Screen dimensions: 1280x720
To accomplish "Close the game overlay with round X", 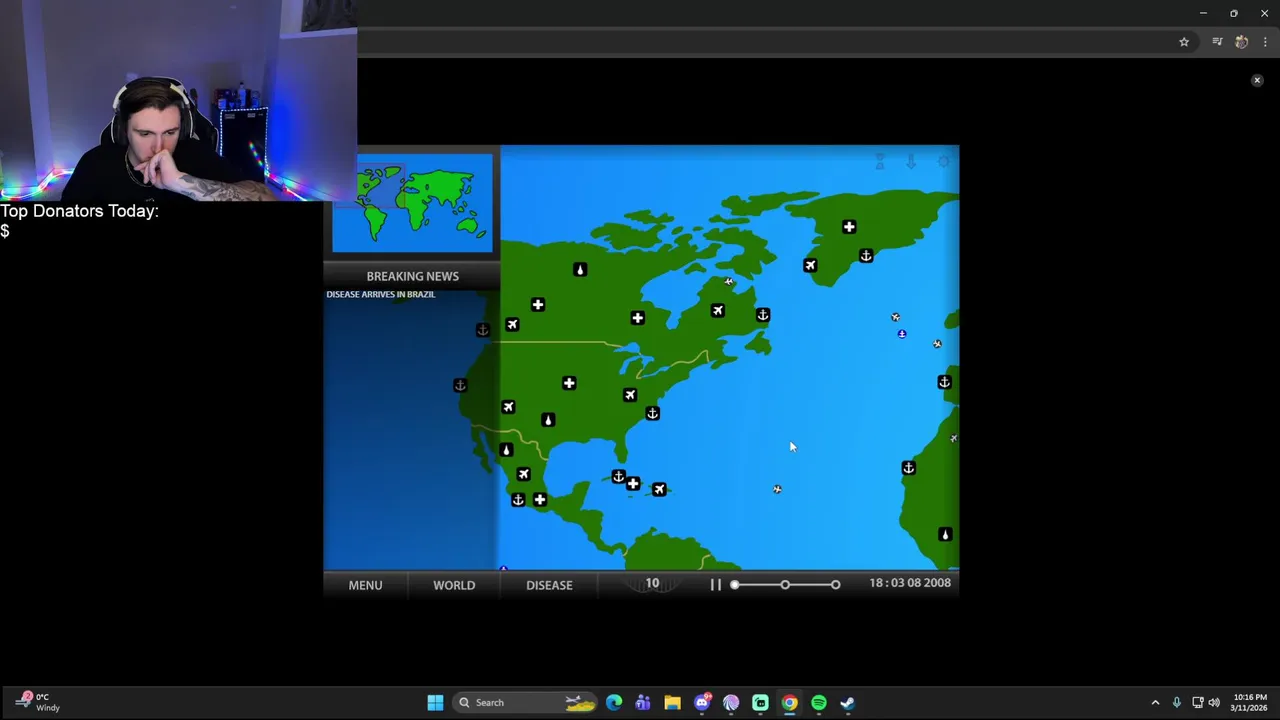I will point(1257,80).
